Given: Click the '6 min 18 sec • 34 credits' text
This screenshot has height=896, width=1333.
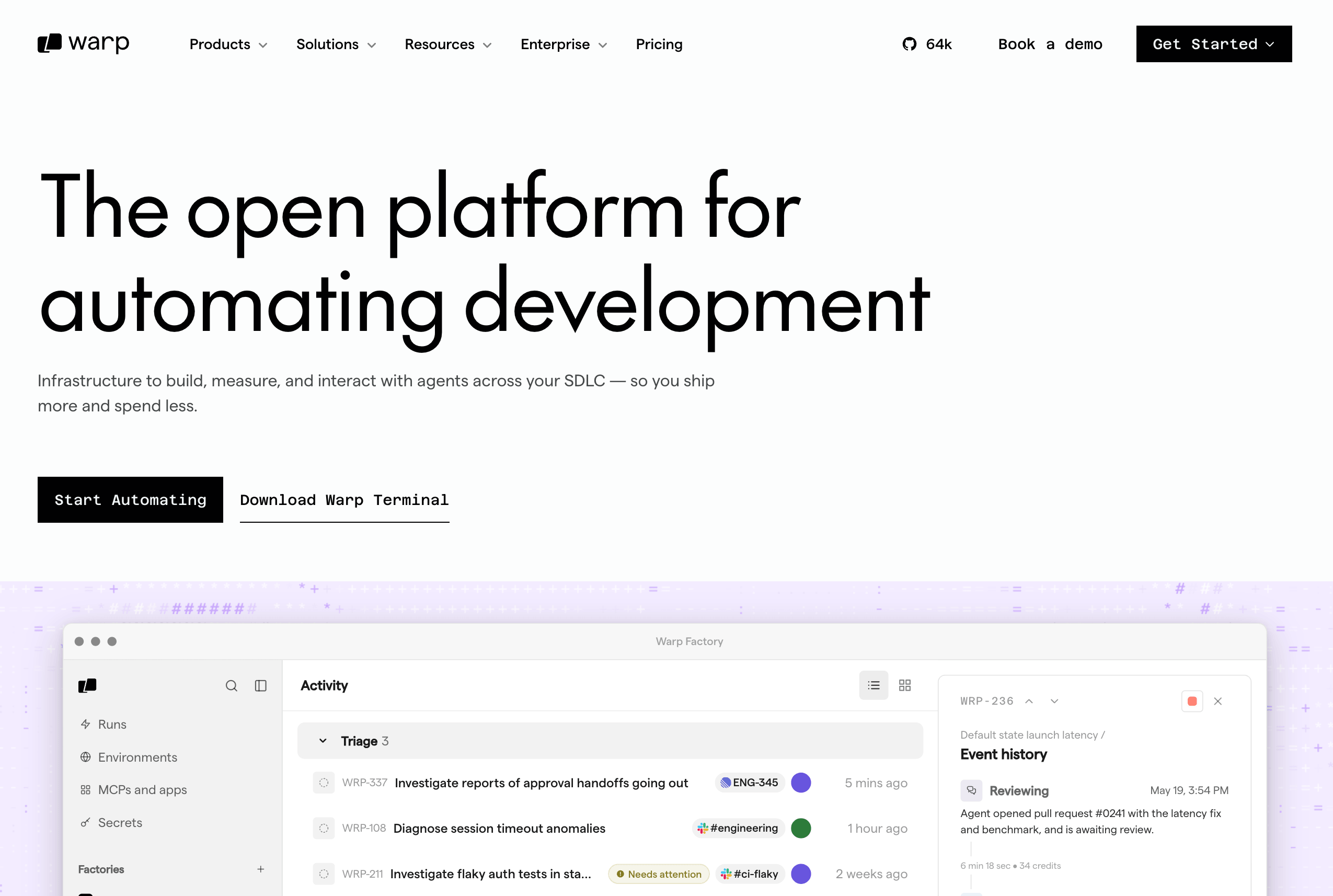Looking at the screenshot, I should coord(1010,866).
